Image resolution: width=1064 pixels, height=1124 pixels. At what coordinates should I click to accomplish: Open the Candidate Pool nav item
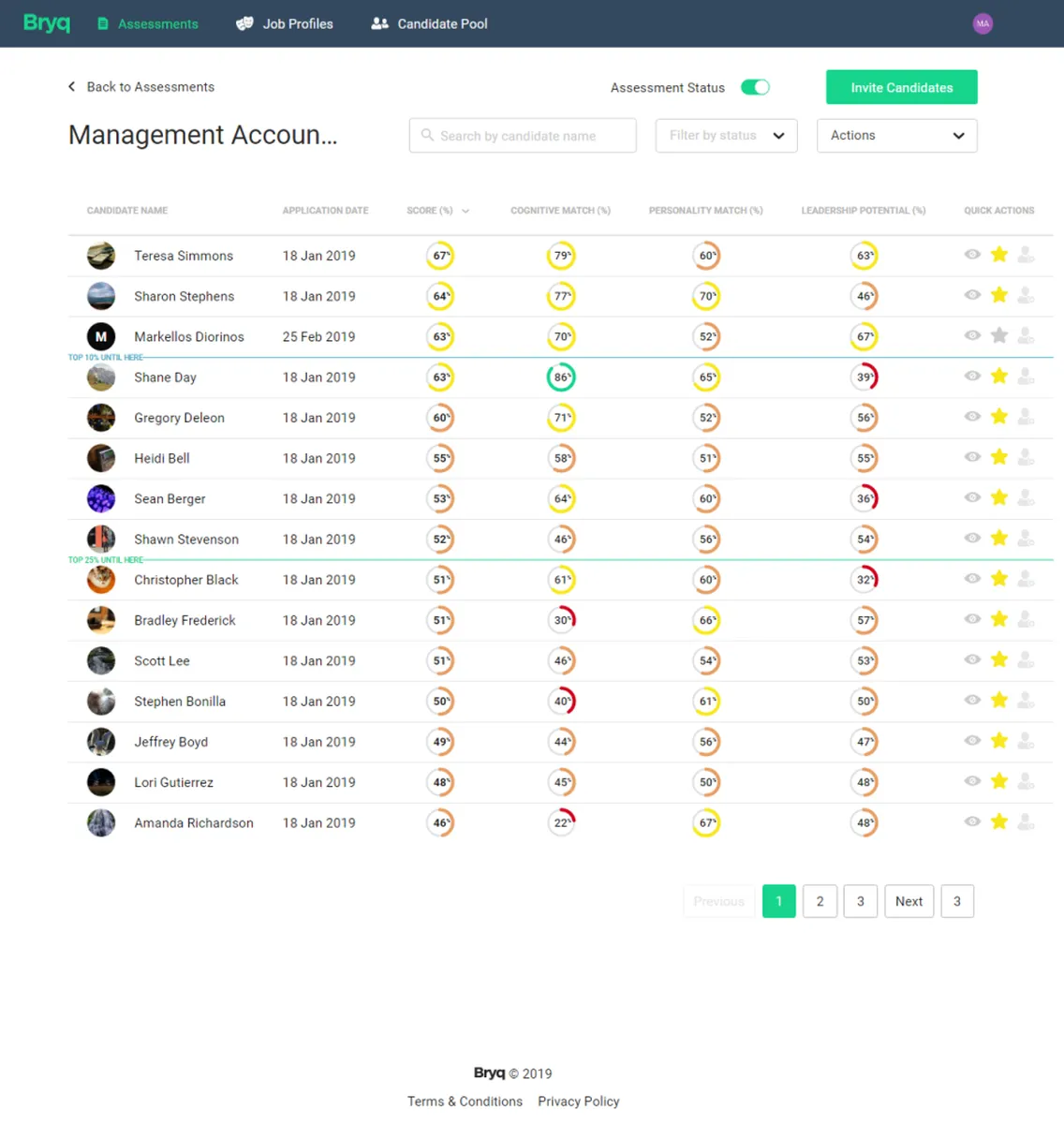click(x=429, y=23)
